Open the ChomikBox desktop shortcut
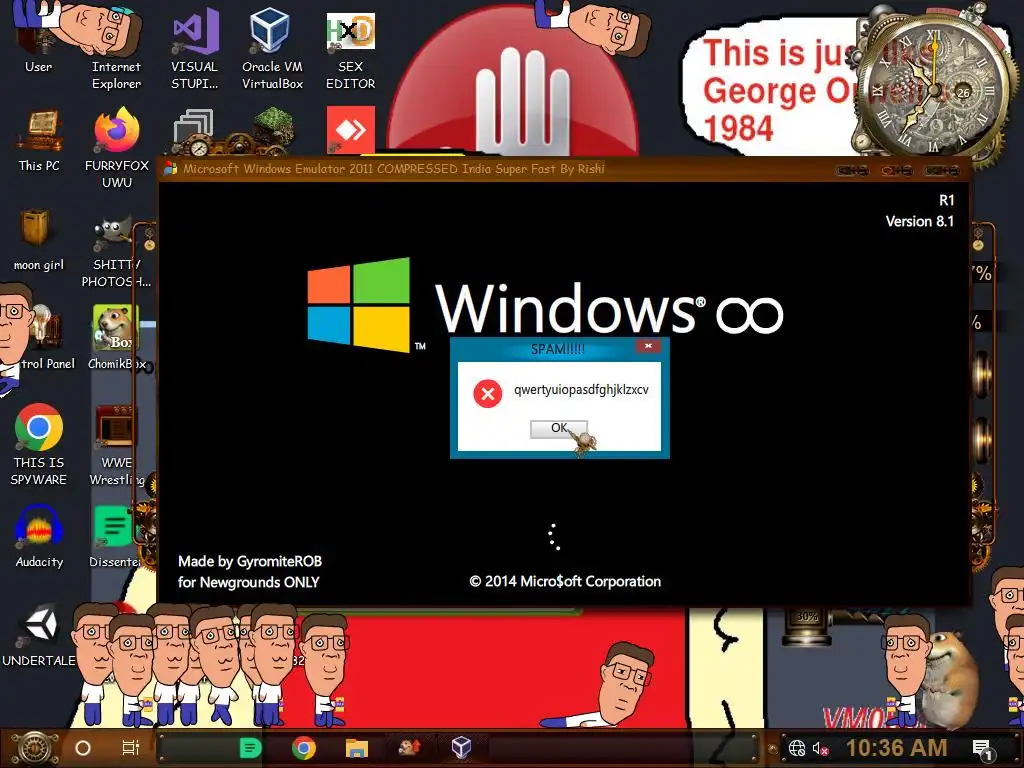The width and height of the screenshot is (1024, 768). point(116,338)
